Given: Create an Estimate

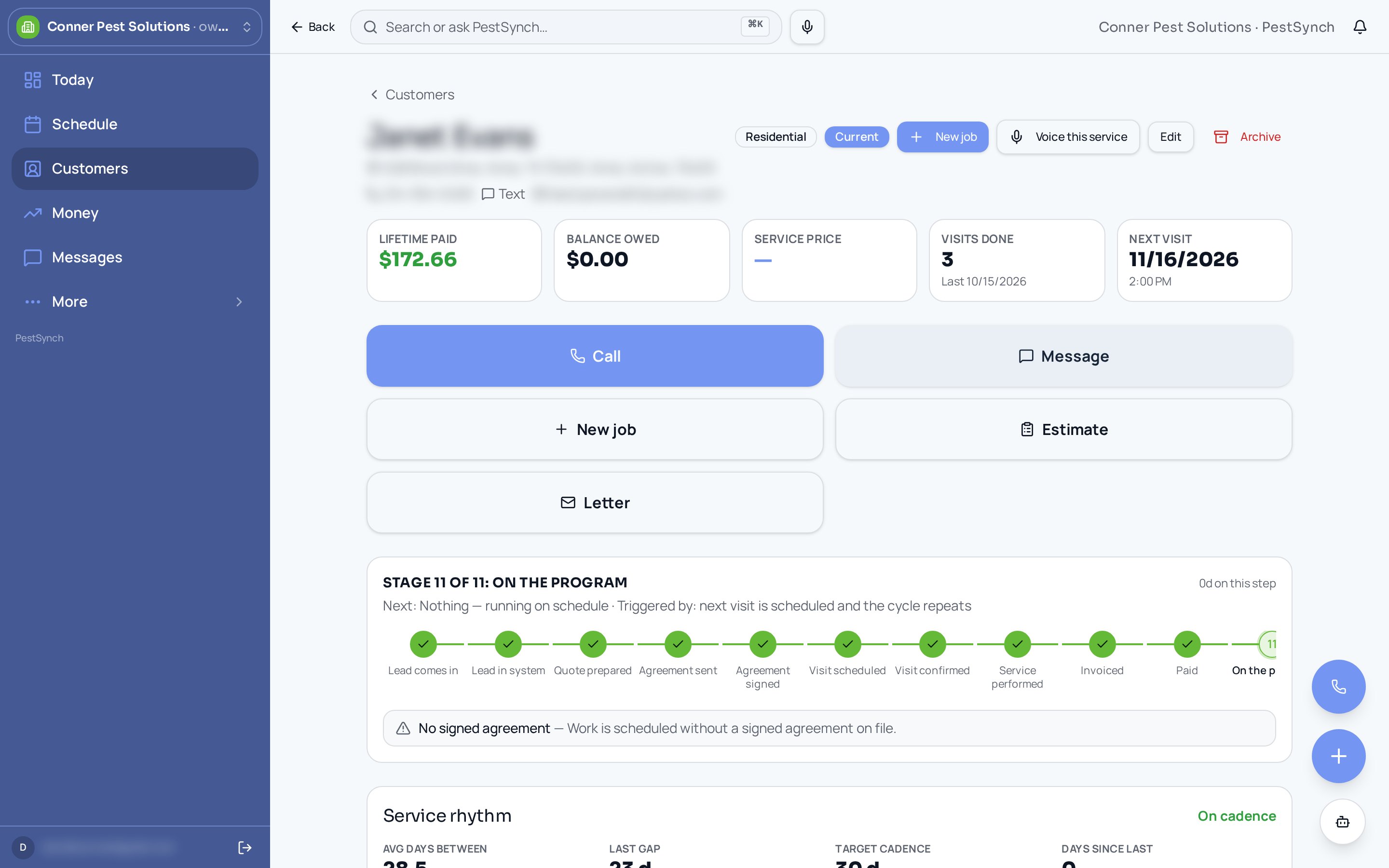Looking at the screenshot, I should pyautogui.click(x=1063, y=429).
